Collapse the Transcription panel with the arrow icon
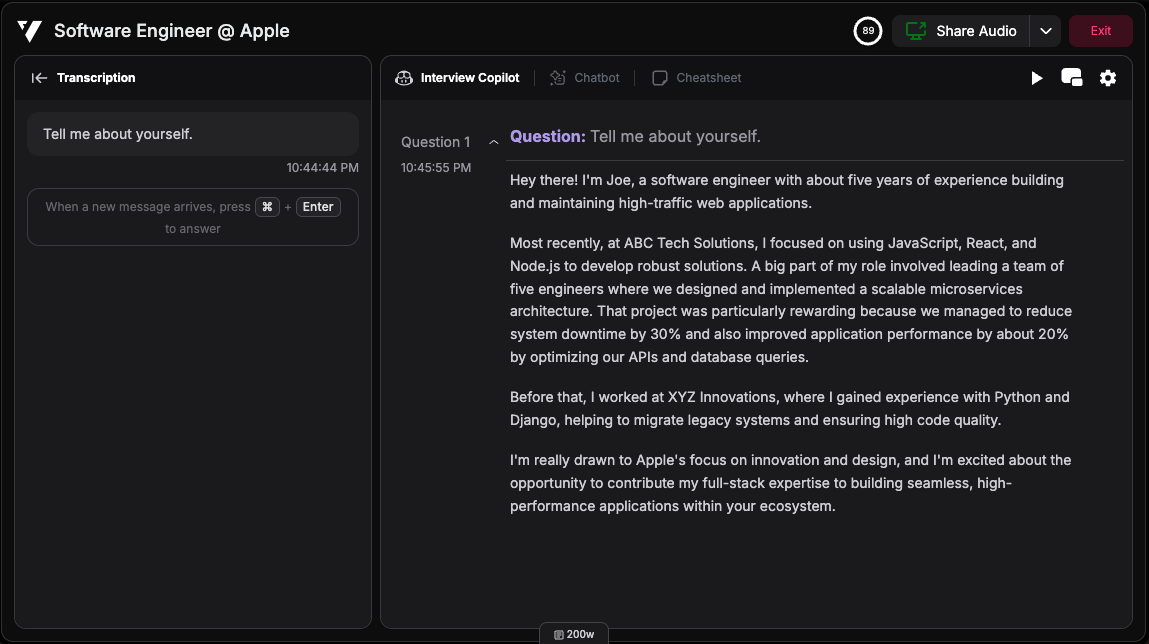Screen dimensions: 1149x644 [39, 78]
